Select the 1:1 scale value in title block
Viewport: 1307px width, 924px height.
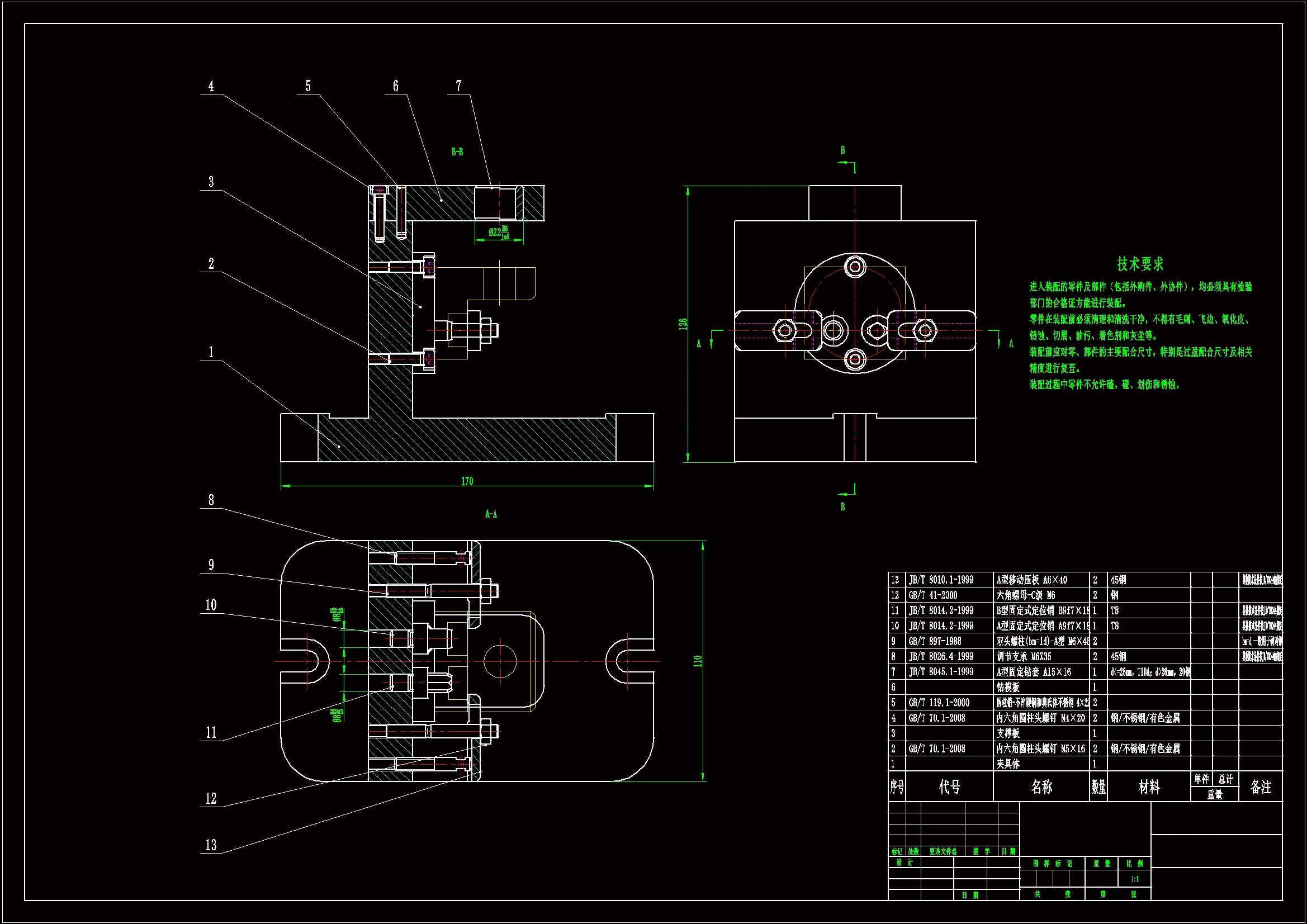1134,879
